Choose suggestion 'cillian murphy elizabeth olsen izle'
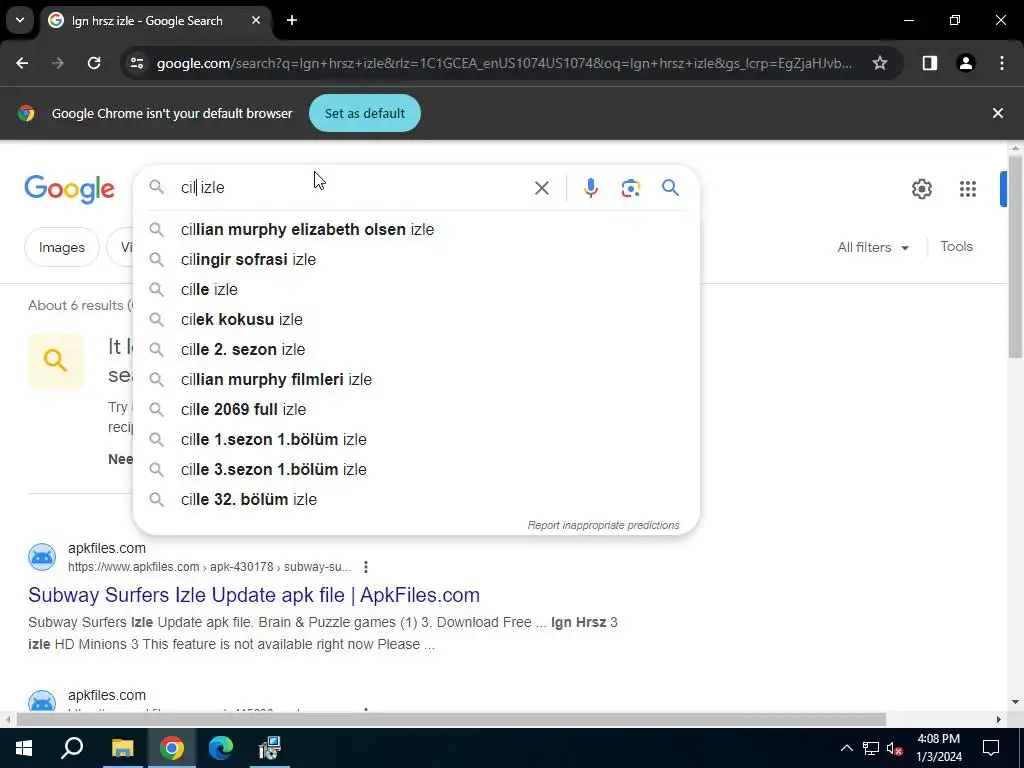Viewport: 1024px width, 768px height. (416, 229)
